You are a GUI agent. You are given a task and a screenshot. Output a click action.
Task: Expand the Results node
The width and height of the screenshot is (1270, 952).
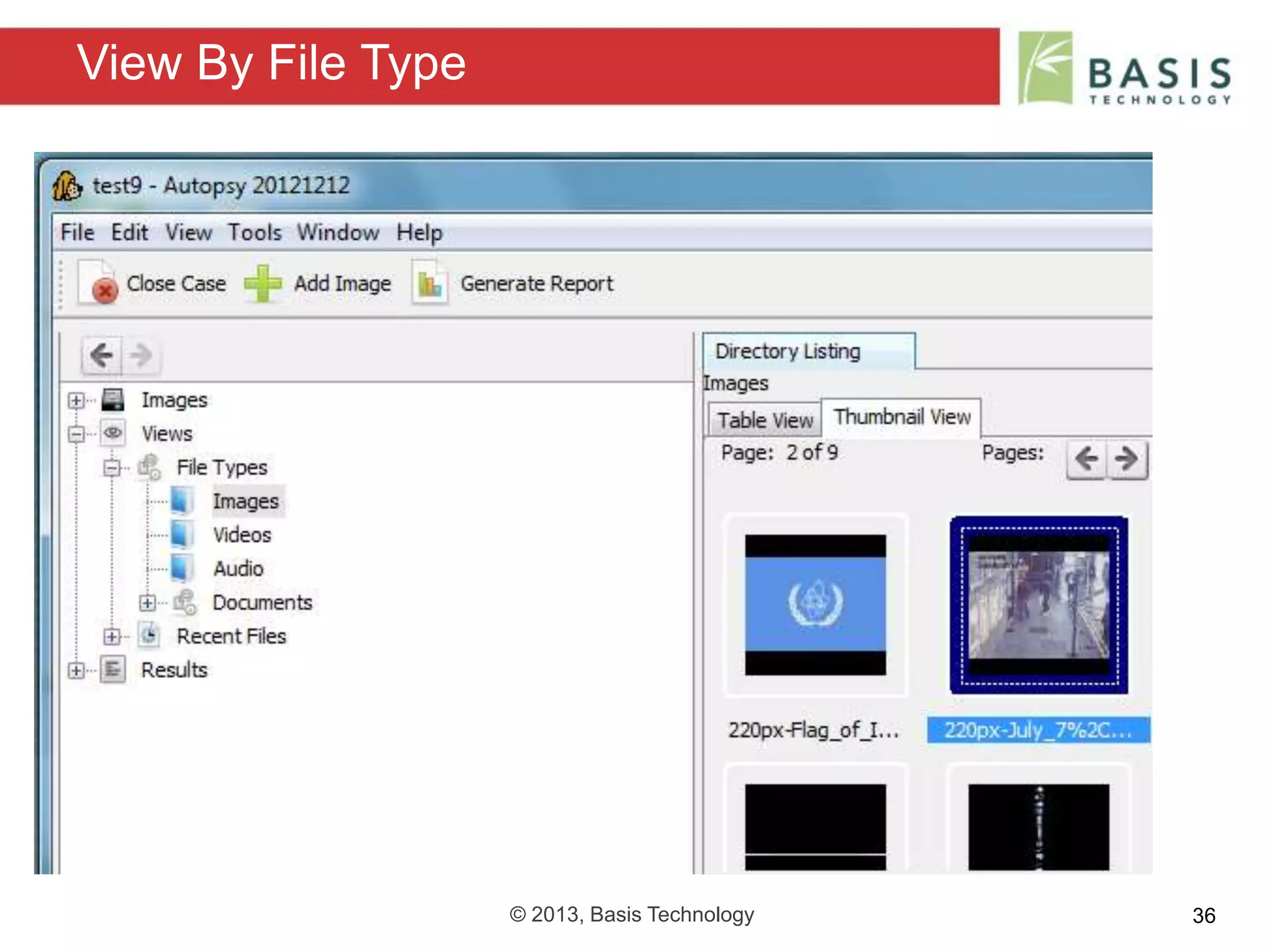76,670
